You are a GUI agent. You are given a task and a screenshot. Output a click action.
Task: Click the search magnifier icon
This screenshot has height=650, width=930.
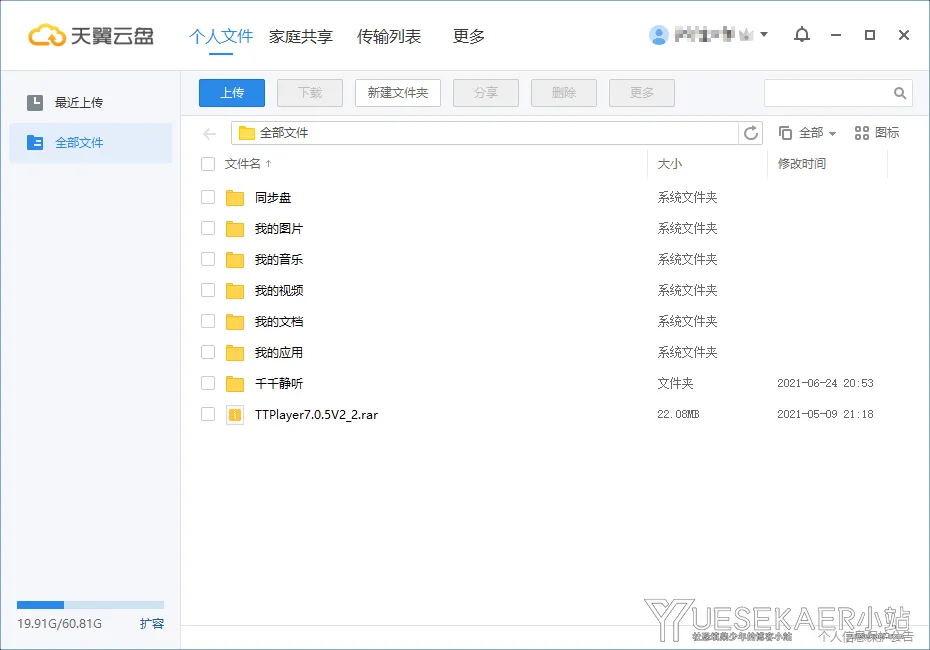point(900,93)
